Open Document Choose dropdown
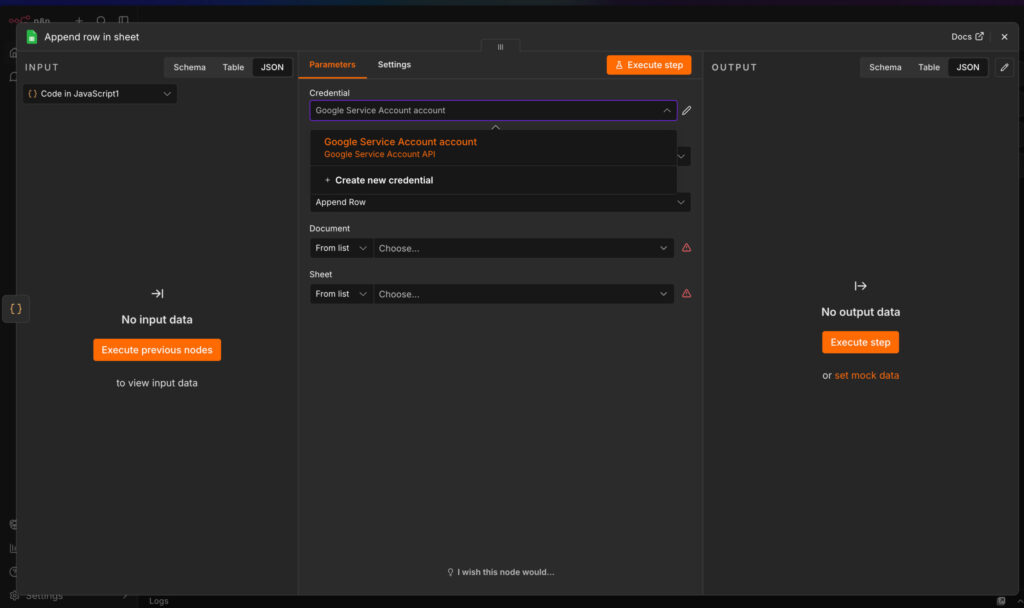 pos(523,248)
